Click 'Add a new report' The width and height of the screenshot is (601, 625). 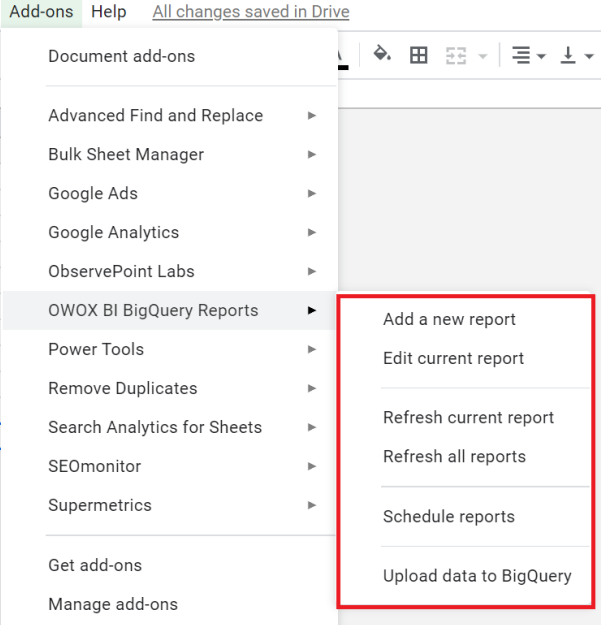(465, 319)
